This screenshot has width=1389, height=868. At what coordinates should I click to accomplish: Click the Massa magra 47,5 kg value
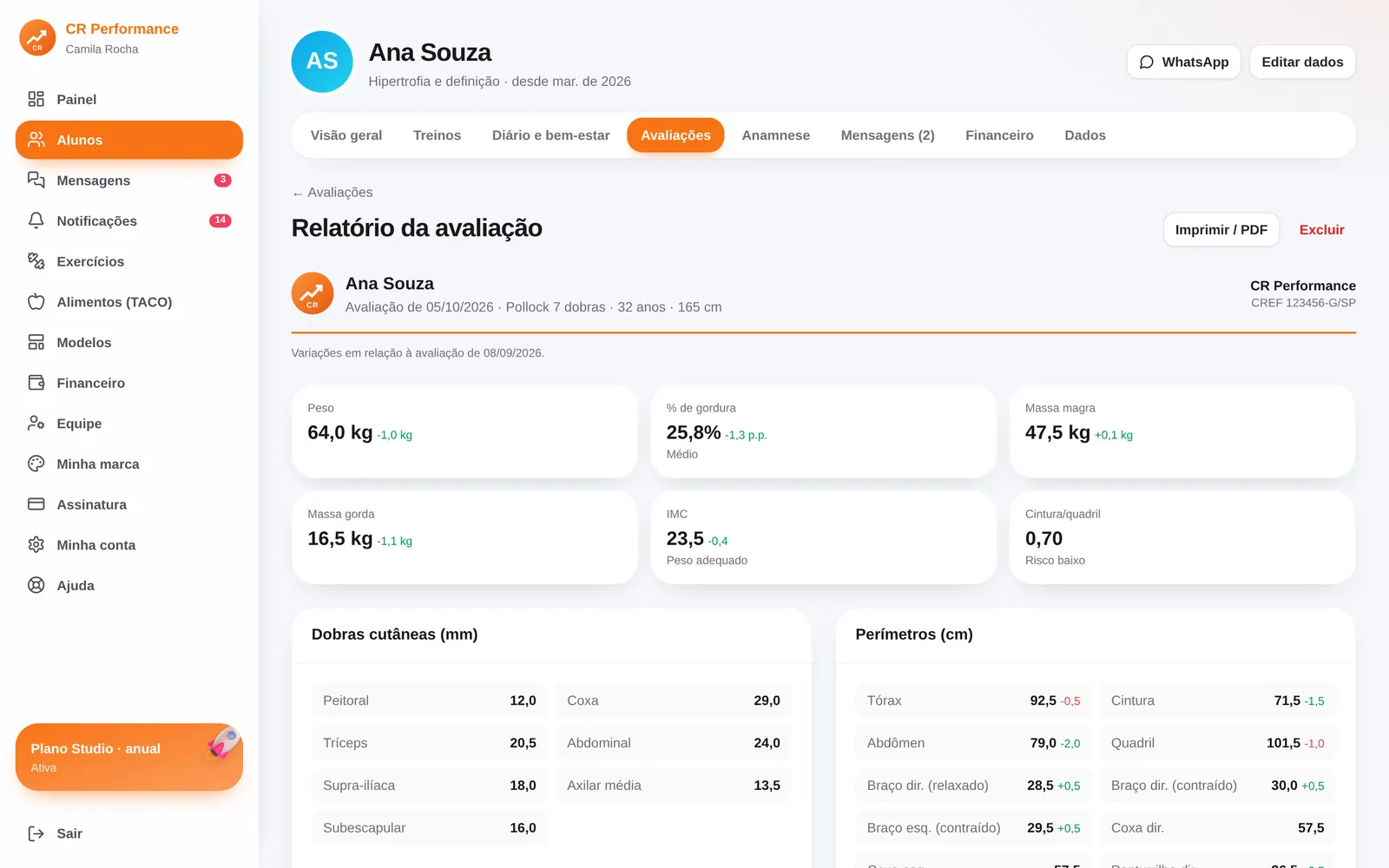click(1057, 432)
